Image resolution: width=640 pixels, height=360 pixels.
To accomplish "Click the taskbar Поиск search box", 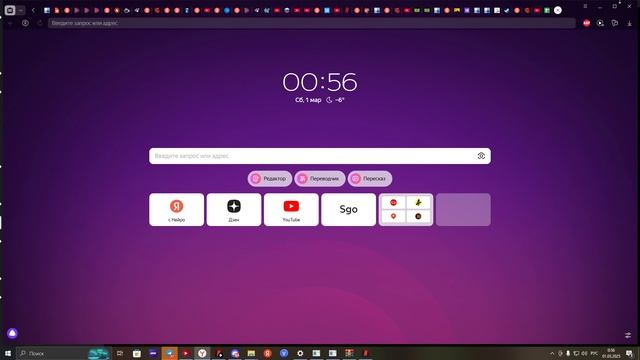I will click(63, 353).
